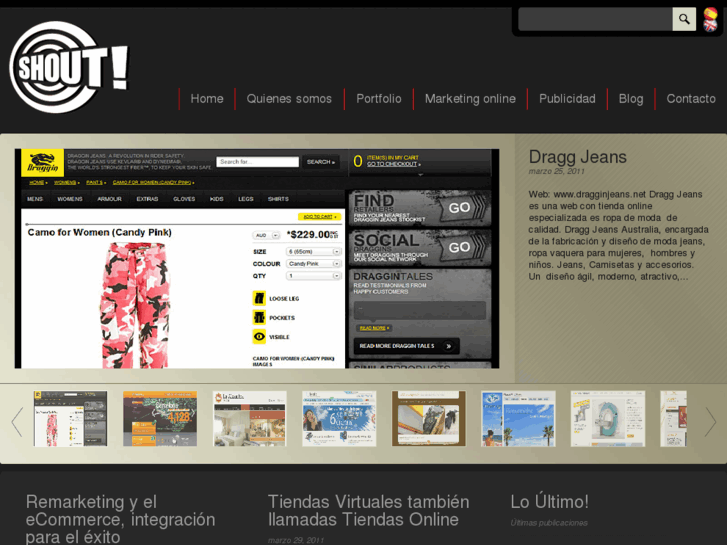Click the Lo Último! heading
This screenshot has width=727, height=545.
click(x=549, y=501)
